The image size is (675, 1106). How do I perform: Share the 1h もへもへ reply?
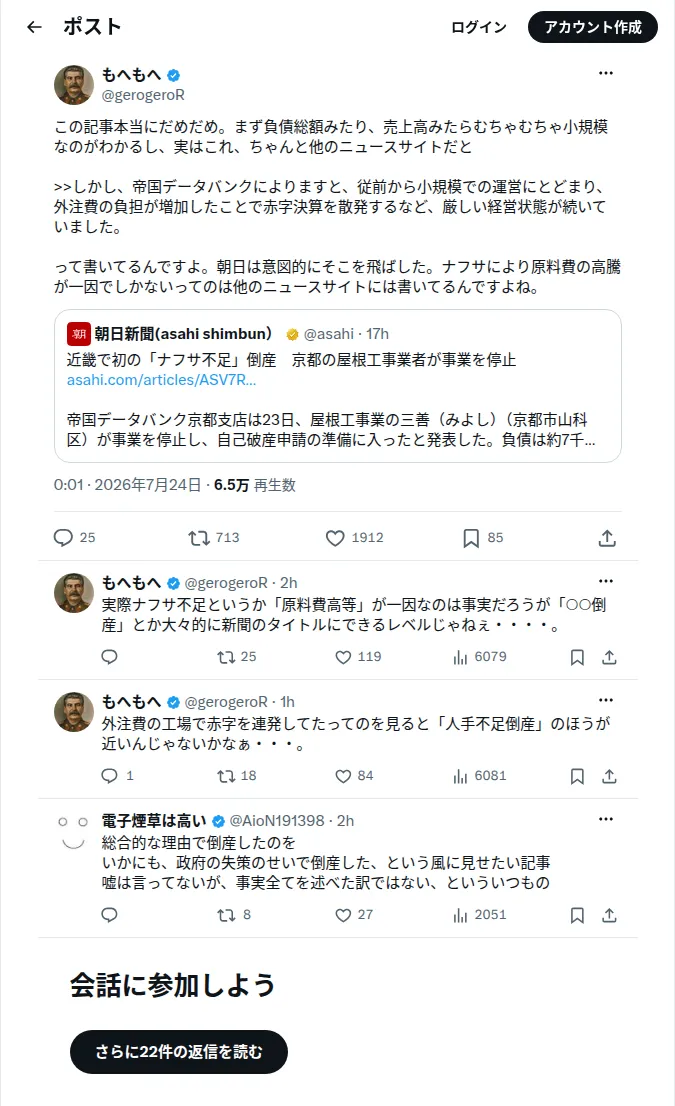[x=609, y=776]
